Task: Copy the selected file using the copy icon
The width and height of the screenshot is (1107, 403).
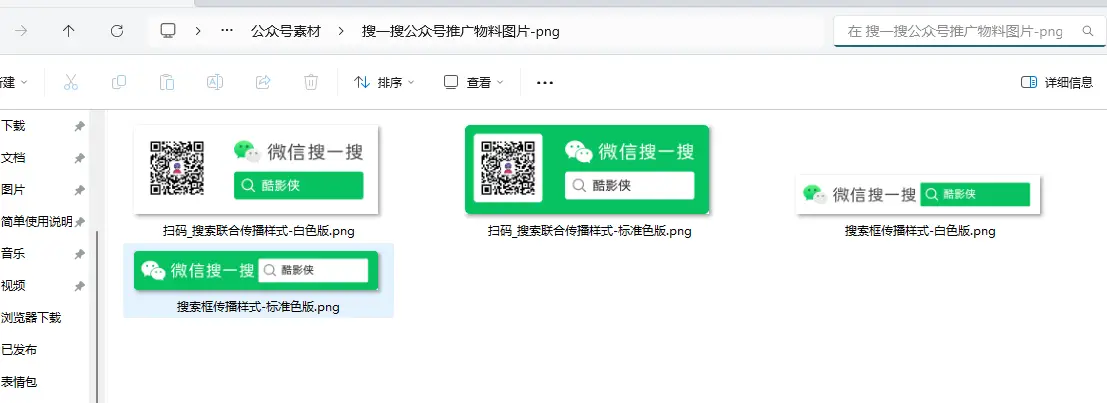Action: (119, 83)
